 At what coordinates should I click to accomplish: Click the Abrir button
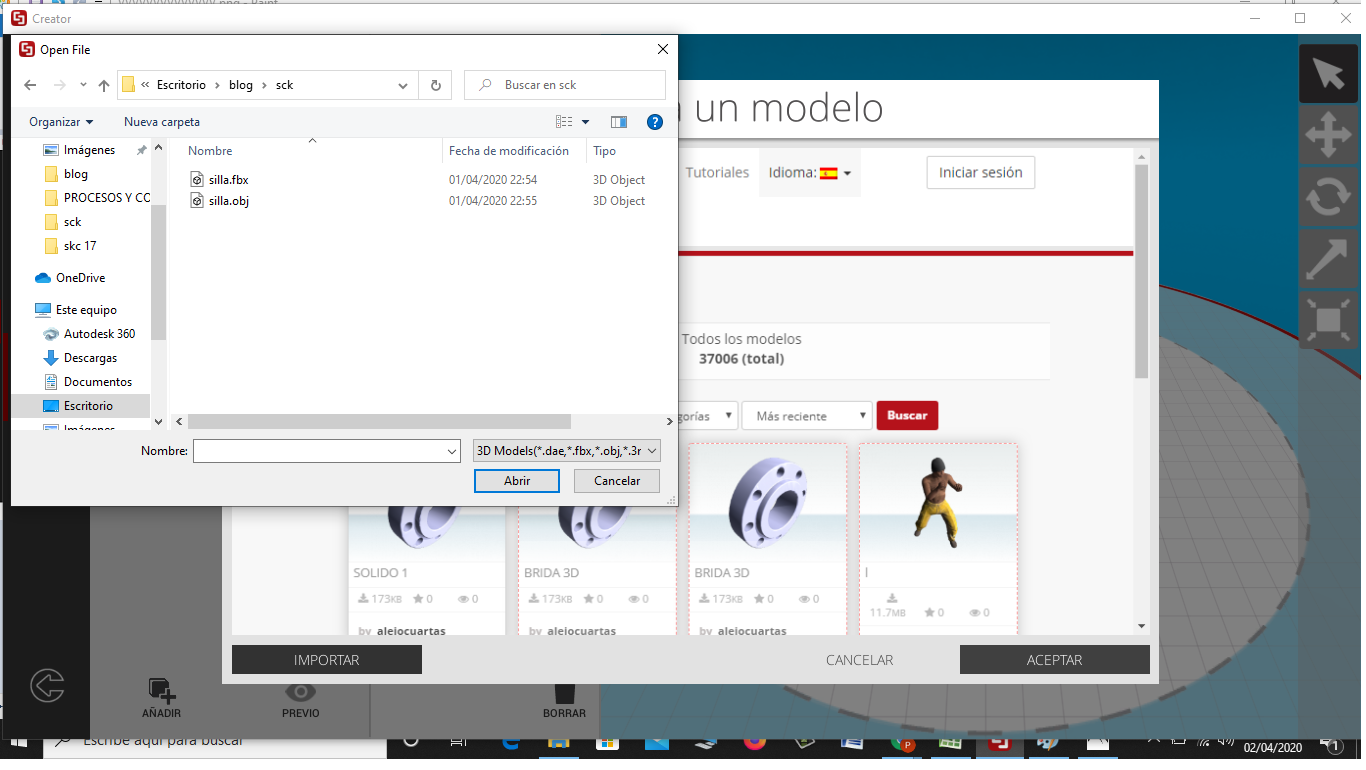tap(517, 481)
